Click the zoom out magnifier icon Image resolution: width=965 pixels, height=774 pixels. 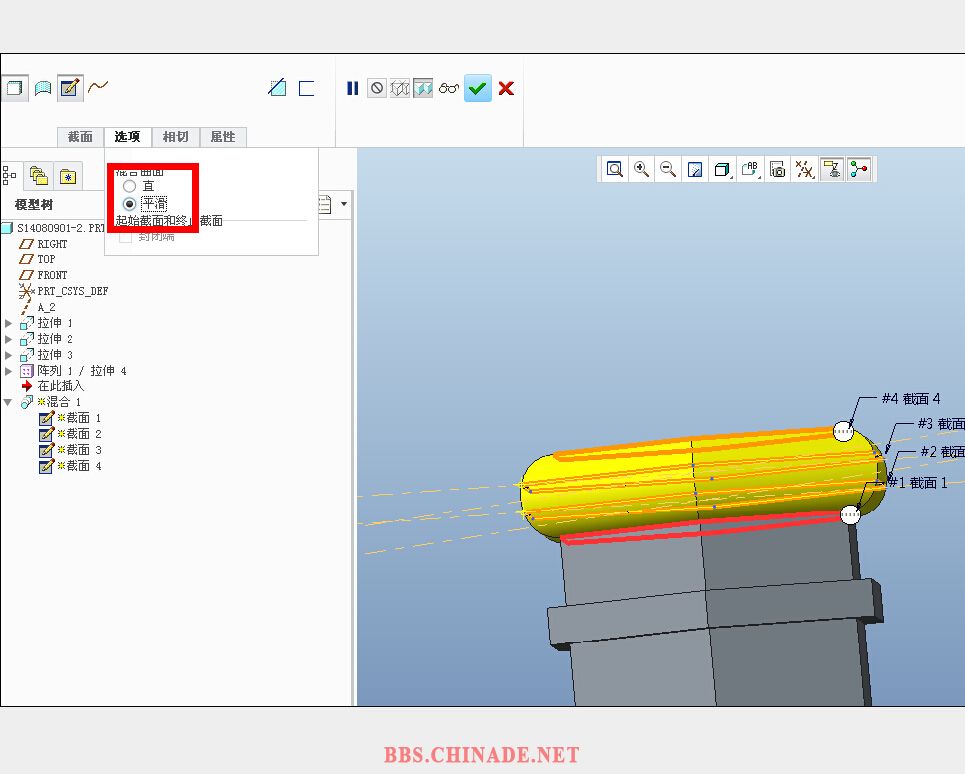(x=668, y=169)
